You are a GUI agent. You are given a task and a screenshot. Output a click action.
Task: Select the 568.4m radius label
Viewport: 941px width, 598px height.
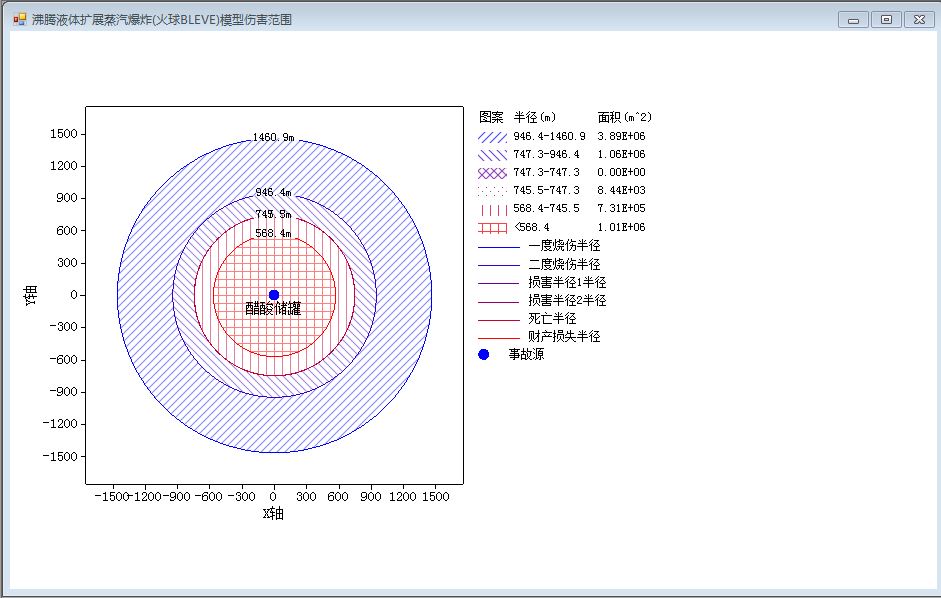pos(273,233)
